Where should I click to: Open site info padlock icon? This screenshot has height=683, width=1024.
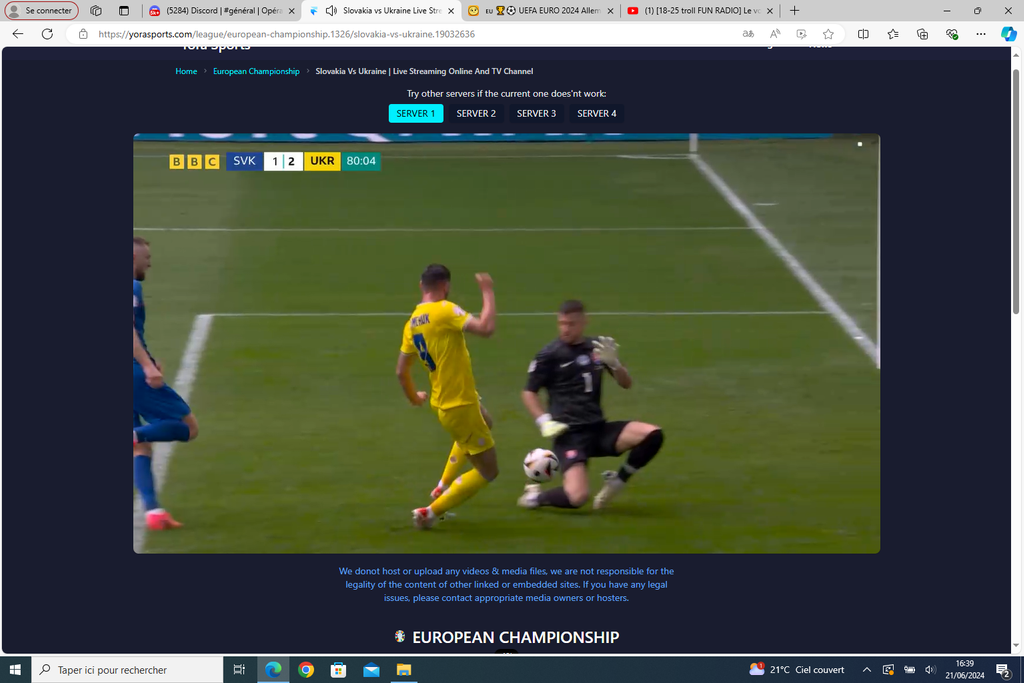[x=83, y=34]
